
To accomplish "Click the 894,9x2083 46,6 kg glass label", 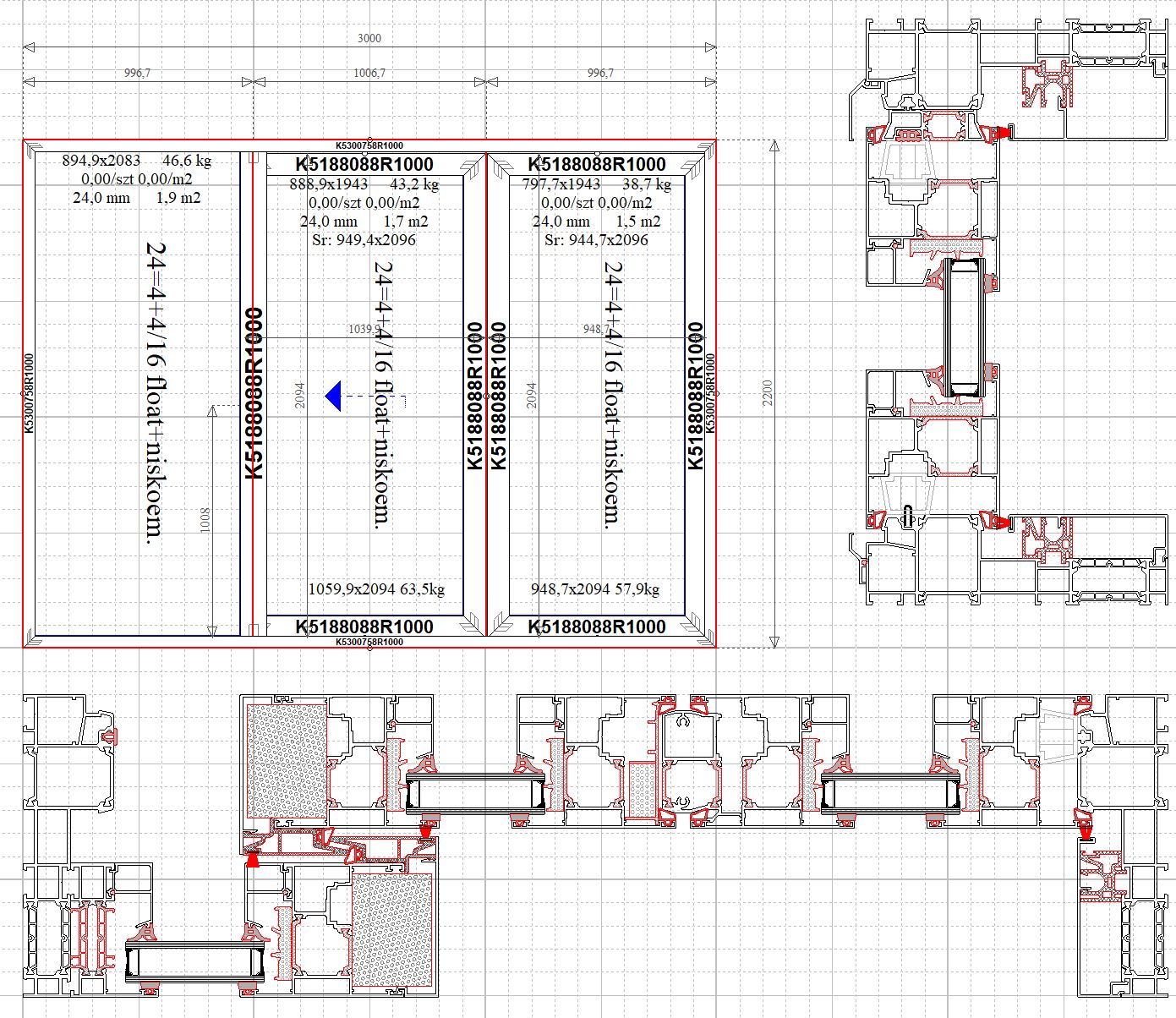I will [x=136, y=161].
